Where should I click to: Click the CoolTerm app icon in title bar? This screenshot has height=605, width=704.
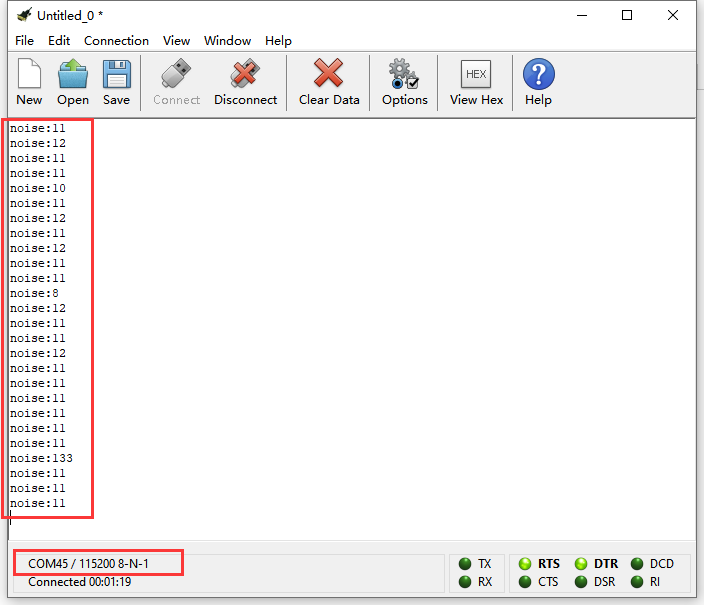click(24, 15)
